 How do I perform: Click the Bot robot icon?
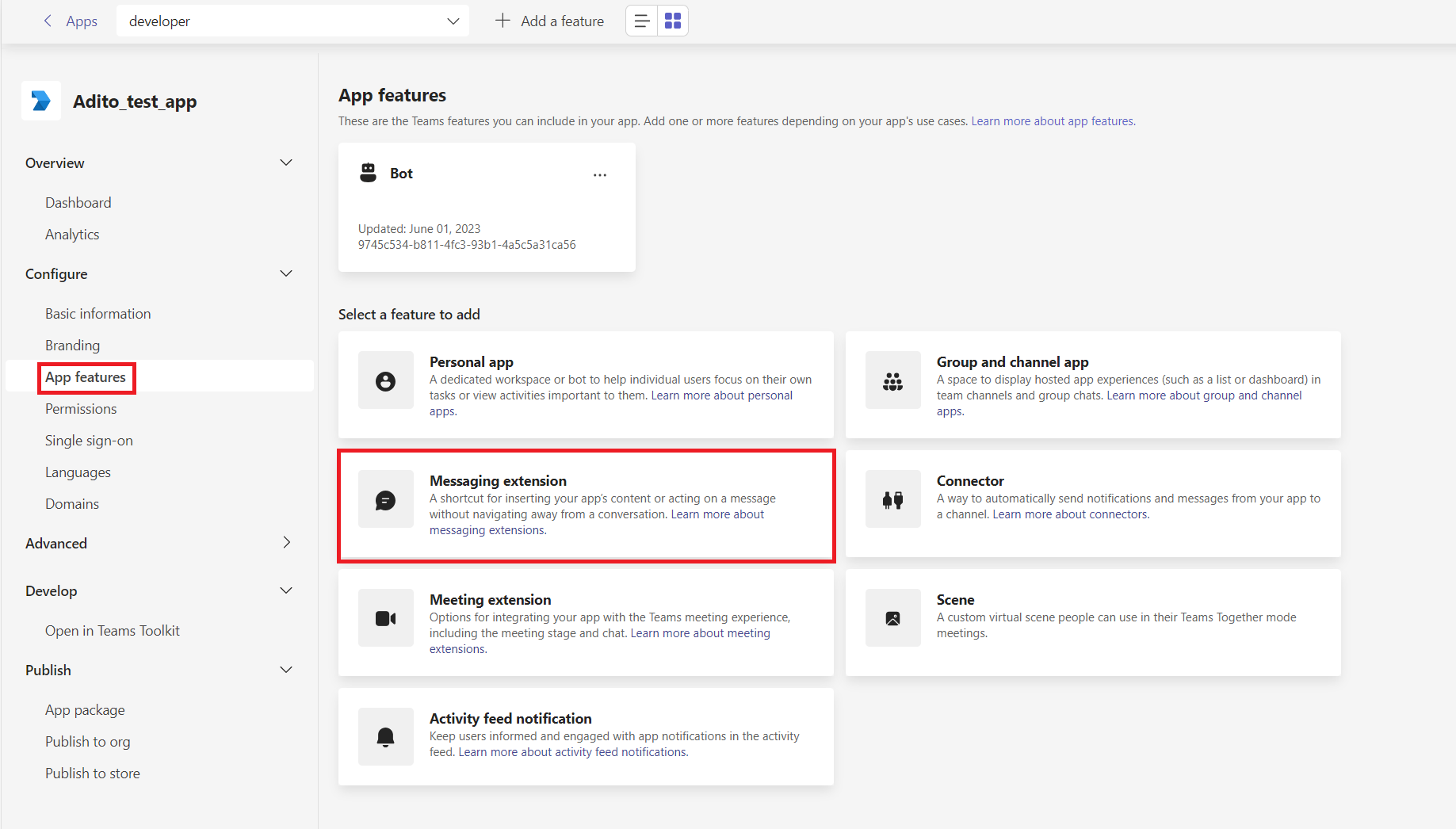(x=368, y=173)
